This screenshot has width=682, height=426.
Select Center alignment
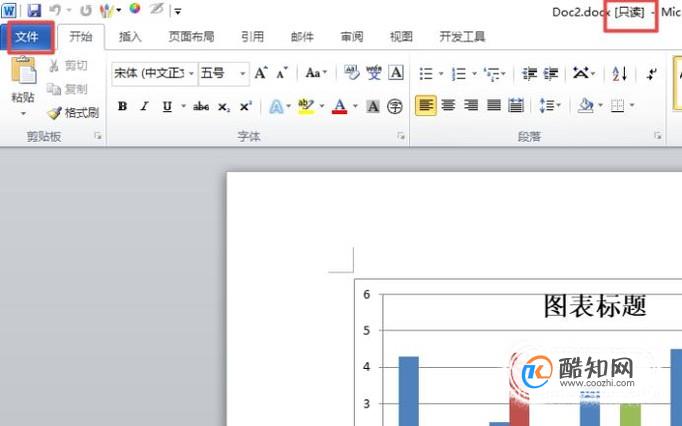(448, 106)
